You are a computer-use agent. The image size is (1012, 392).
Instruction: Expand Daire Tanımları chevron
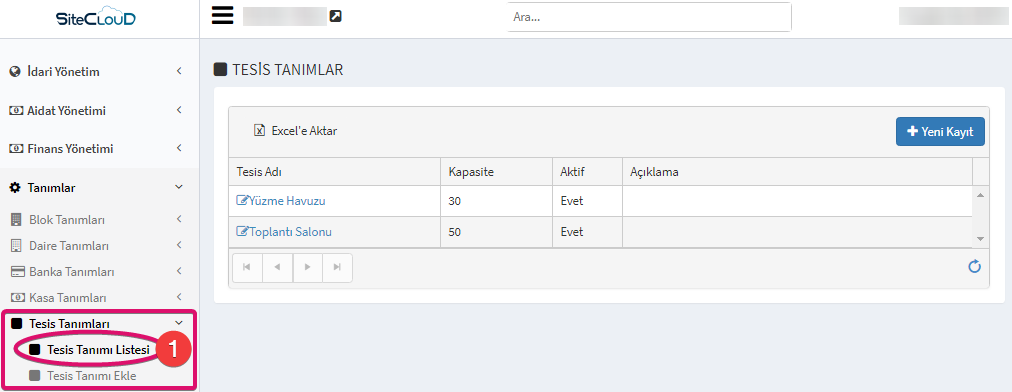(x=179, y=245)
